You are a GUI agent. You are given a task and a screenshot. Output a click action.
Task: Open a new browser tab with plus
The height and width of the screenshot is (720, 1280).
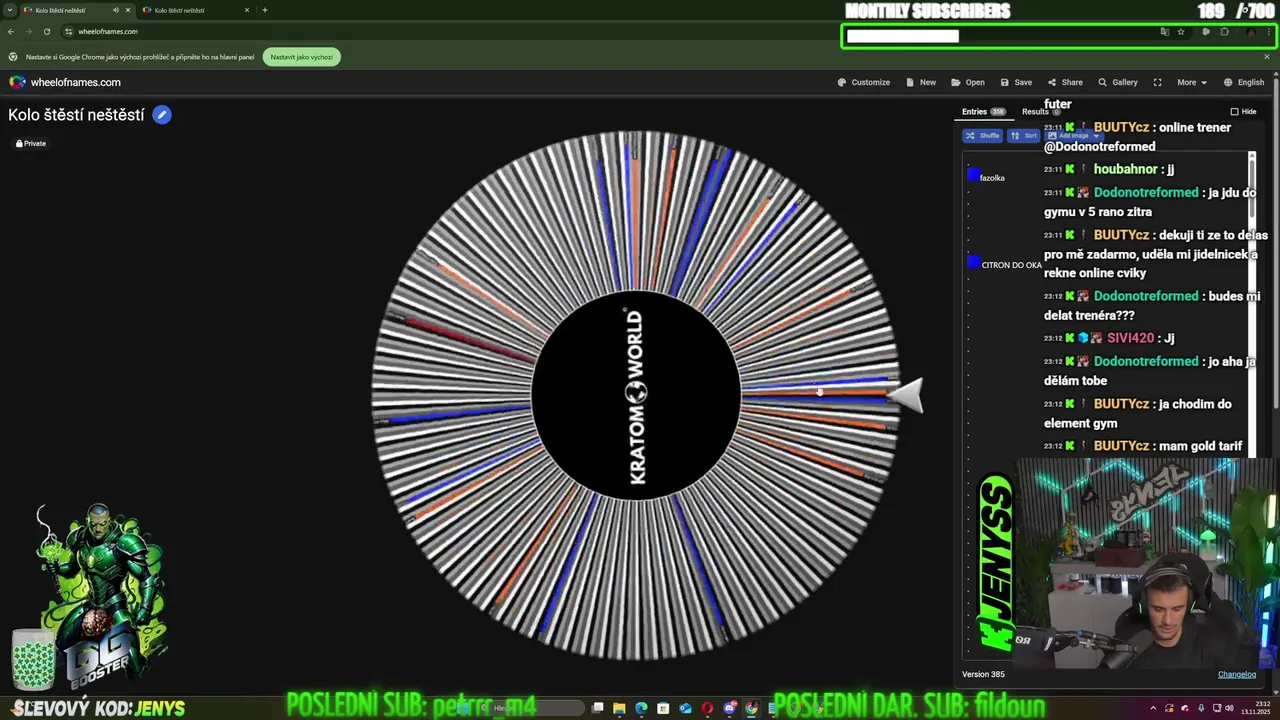tap(264, 10)
